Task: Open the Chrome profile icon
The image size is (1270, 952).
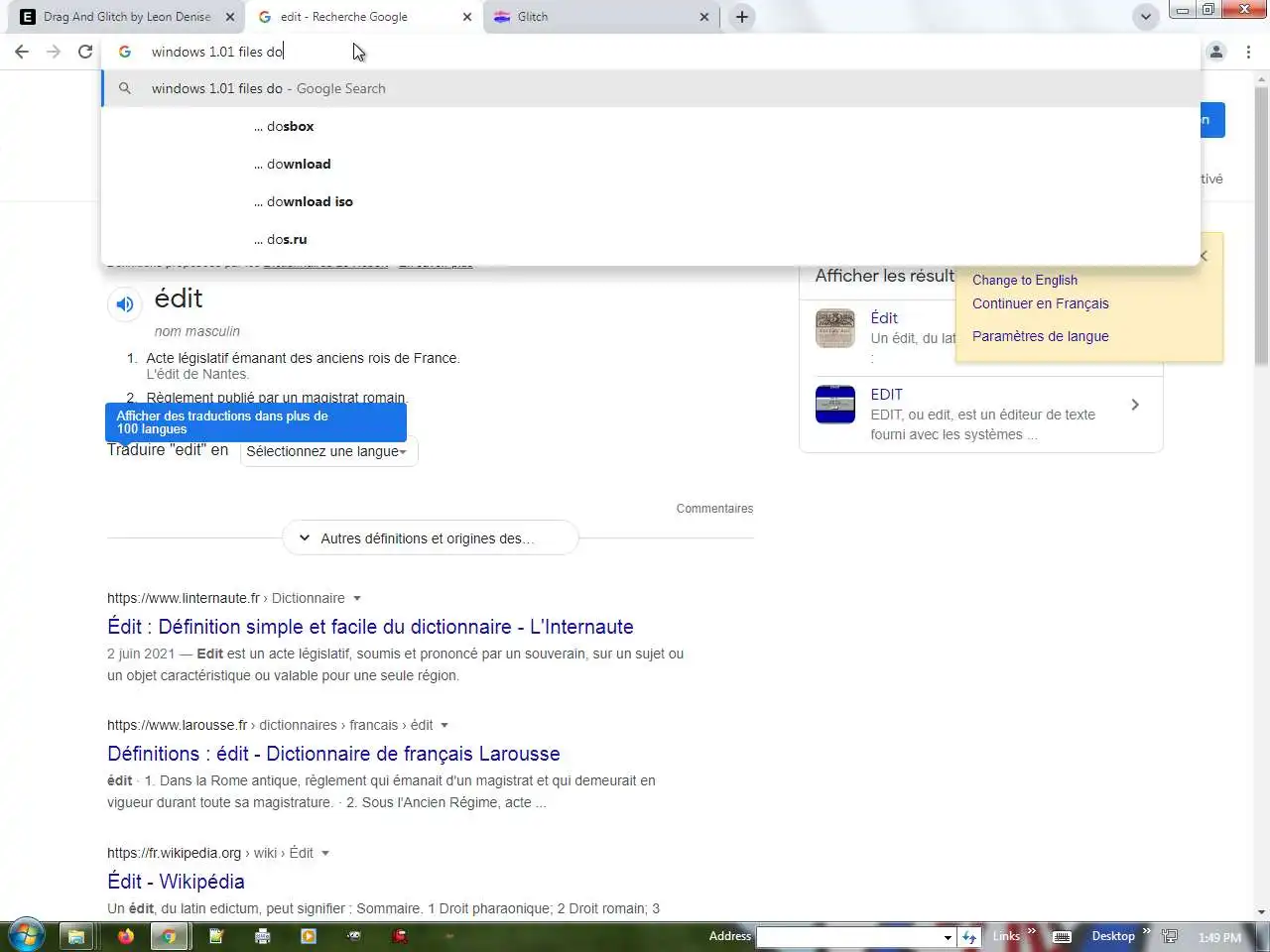Action: (x=1216, y=52)
